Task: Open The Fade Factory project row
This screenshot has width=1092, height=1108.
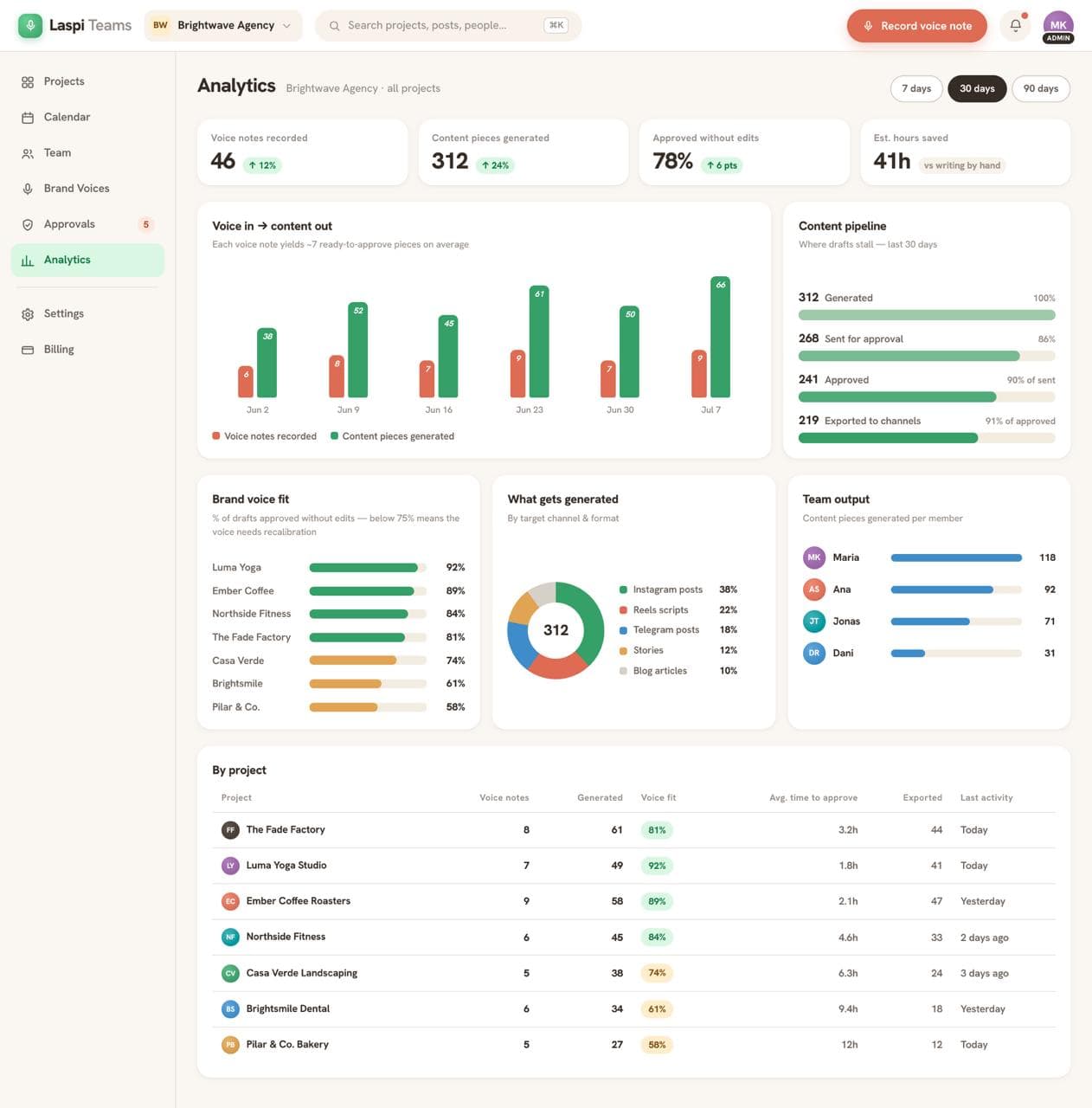Action: click(x=633, y=830)
